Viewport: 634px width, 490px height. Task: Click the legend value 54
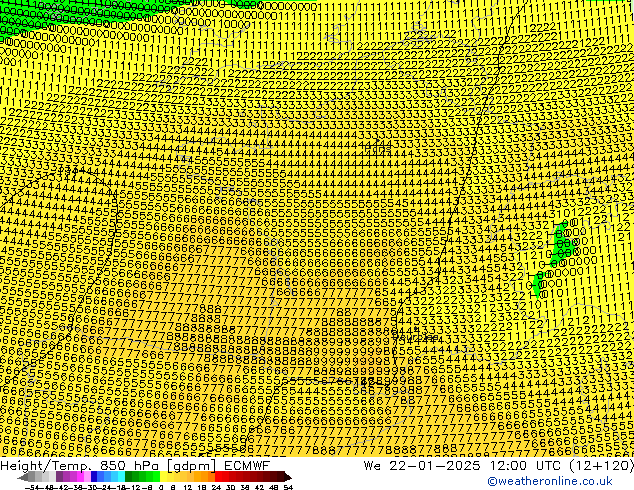click(288, 488)
